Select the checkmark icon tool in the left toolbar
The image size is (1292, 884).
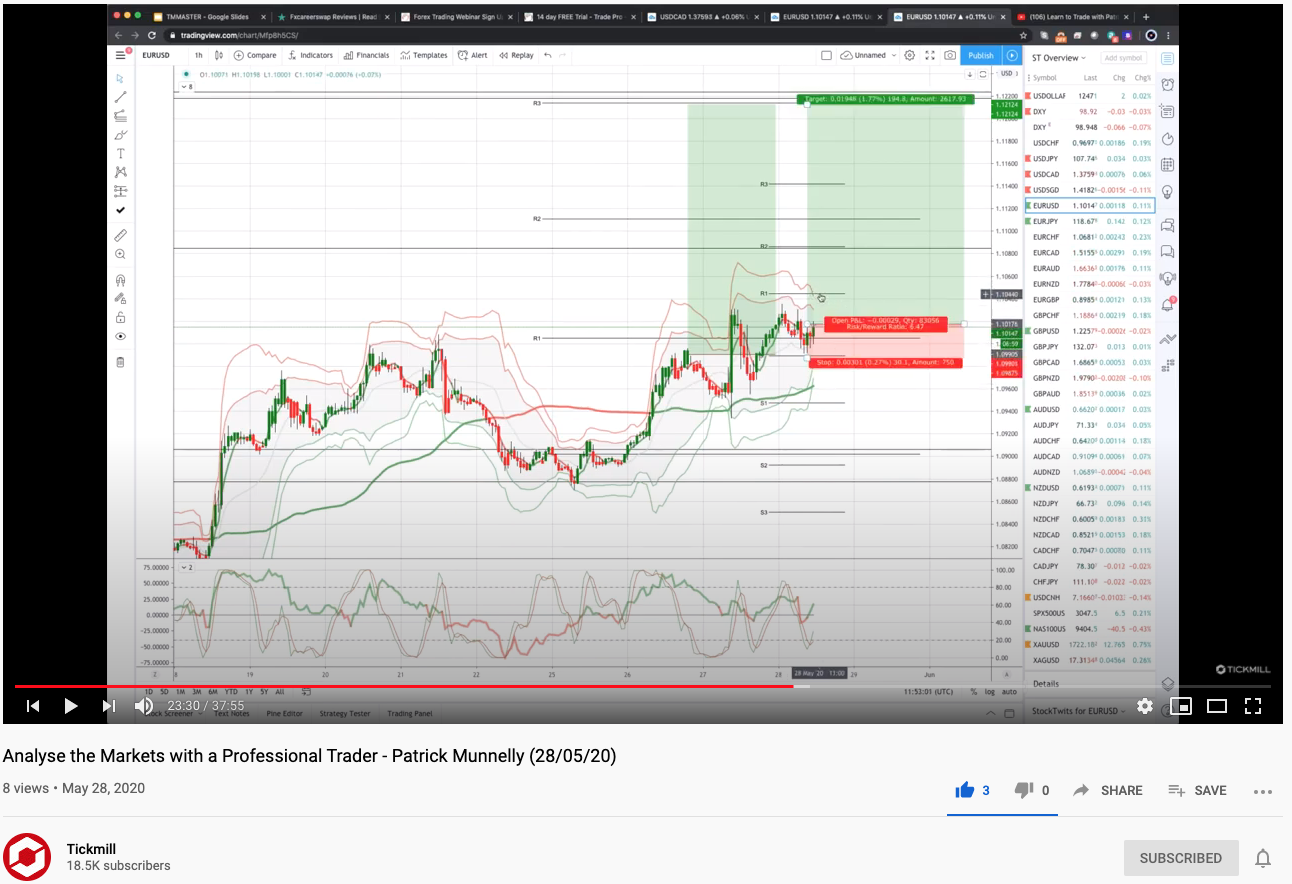coord(120,210)
